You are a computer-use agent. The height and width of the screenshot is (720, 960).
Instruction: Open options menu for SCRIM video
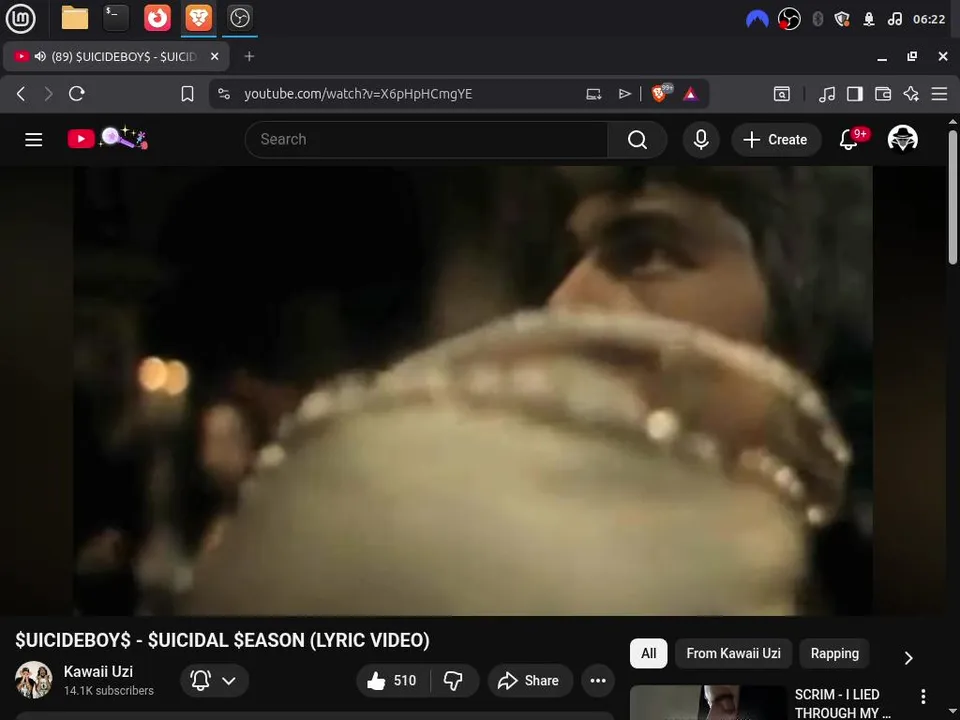pos(923,696)
